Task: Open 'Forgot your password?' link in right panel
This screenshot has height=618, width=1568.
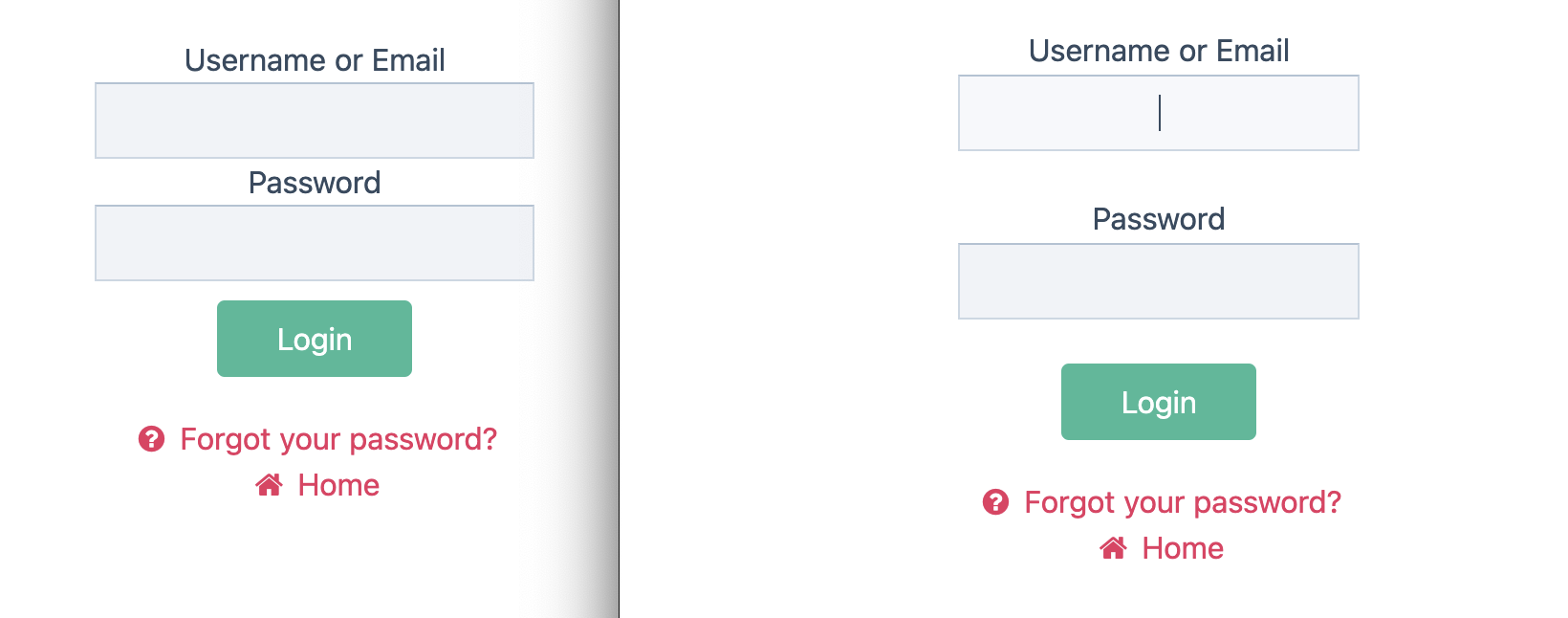Action: coord(1183,502)
